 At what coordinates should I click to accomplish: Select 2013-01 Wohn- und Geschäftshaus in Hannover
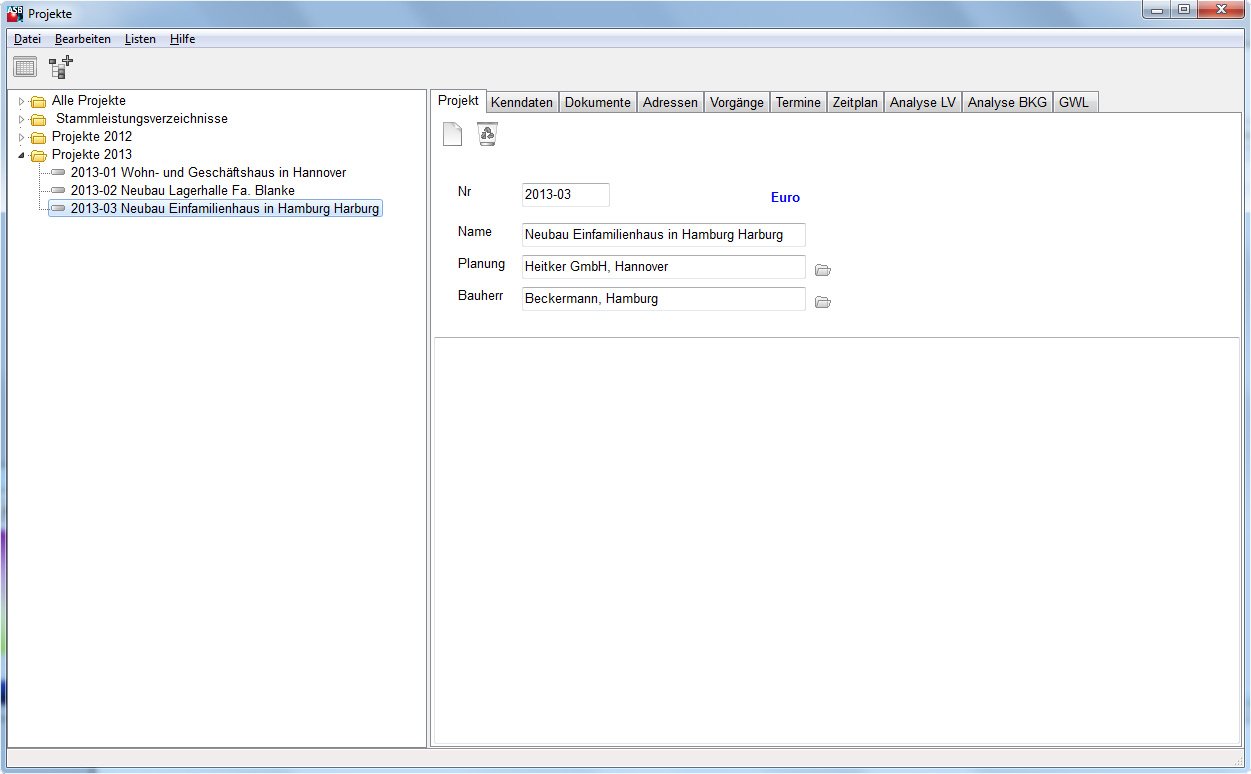coord(208,173)
